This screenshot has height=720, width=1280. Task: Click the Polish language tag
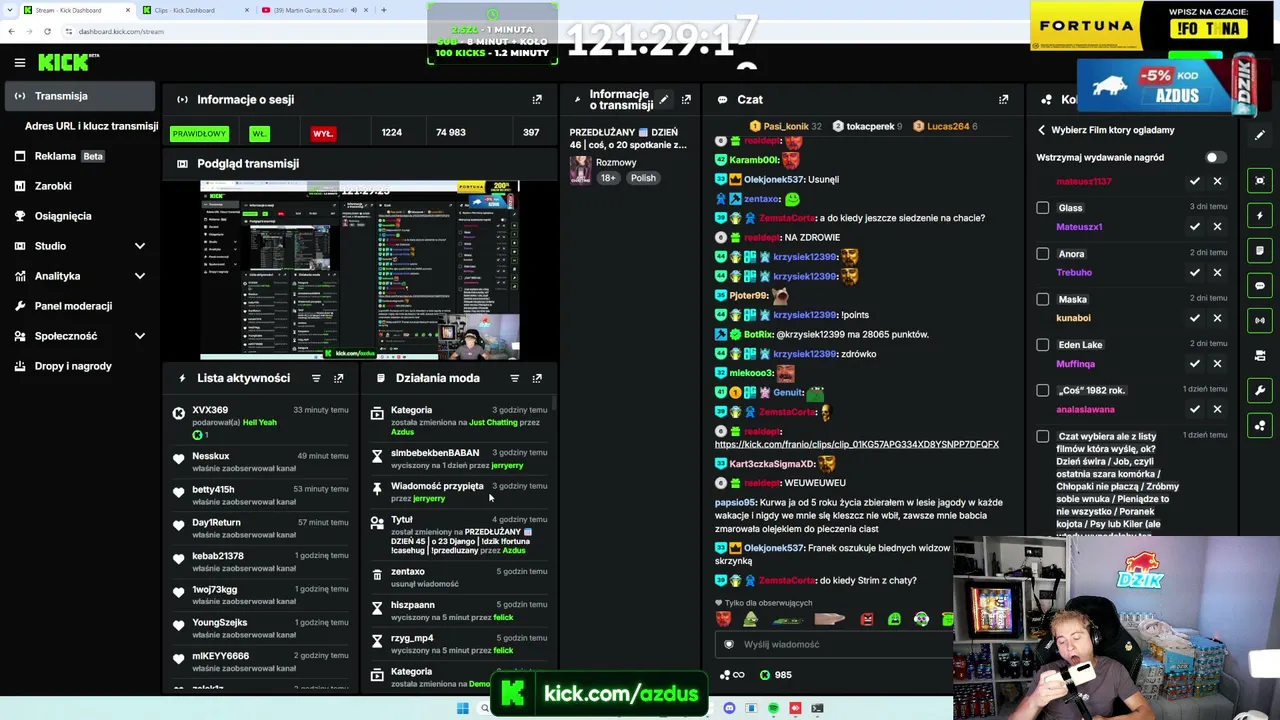pos(643,178)
